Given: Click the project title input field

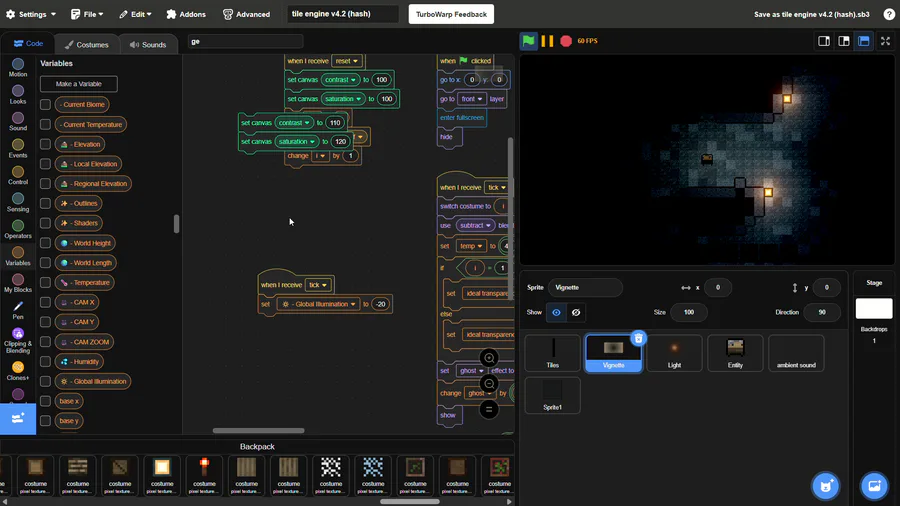Looking at the screenshot, I should coord(343,14).
